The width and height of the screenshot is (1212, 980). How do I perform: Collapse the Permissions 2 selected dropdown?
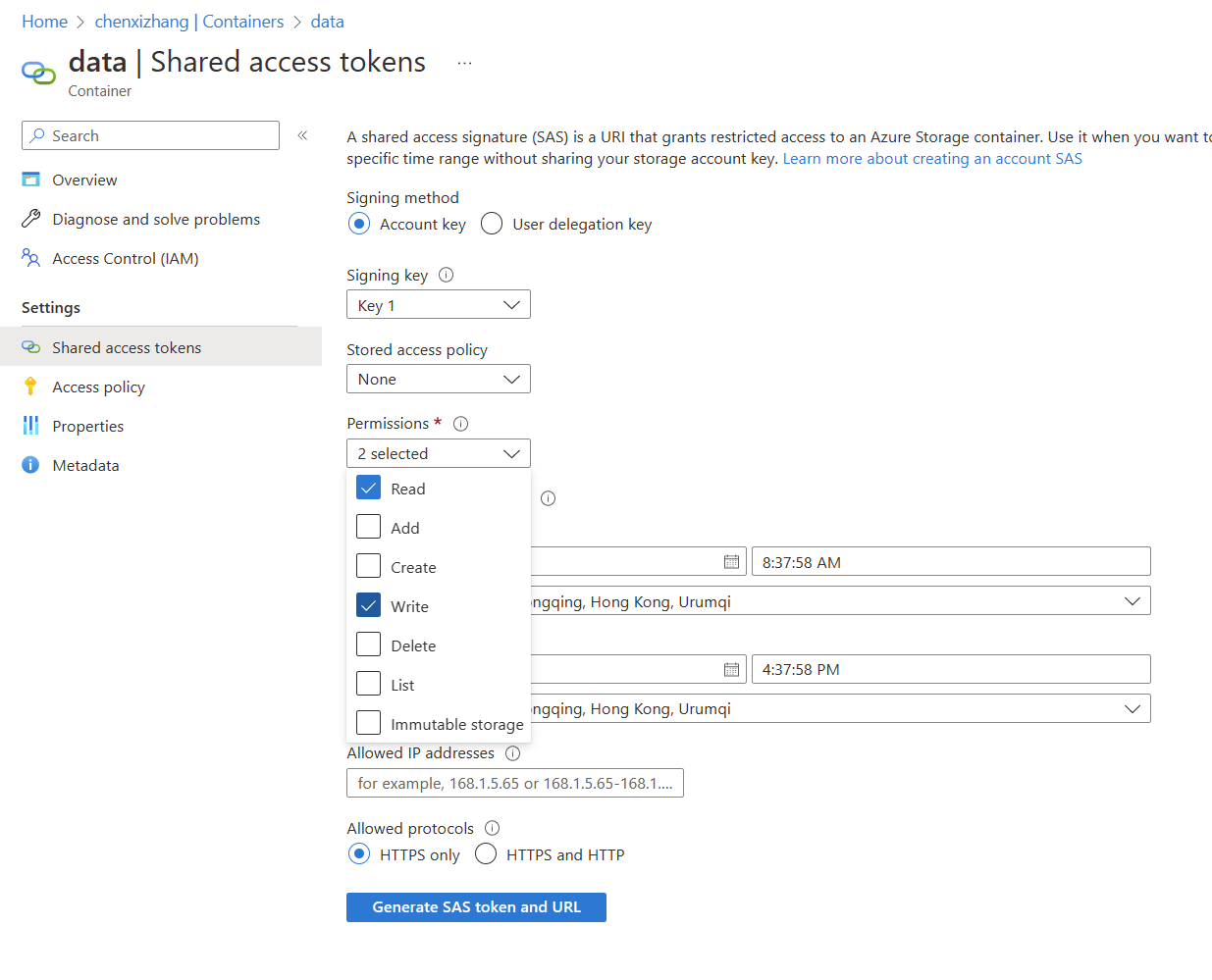[x=439, y=453]
